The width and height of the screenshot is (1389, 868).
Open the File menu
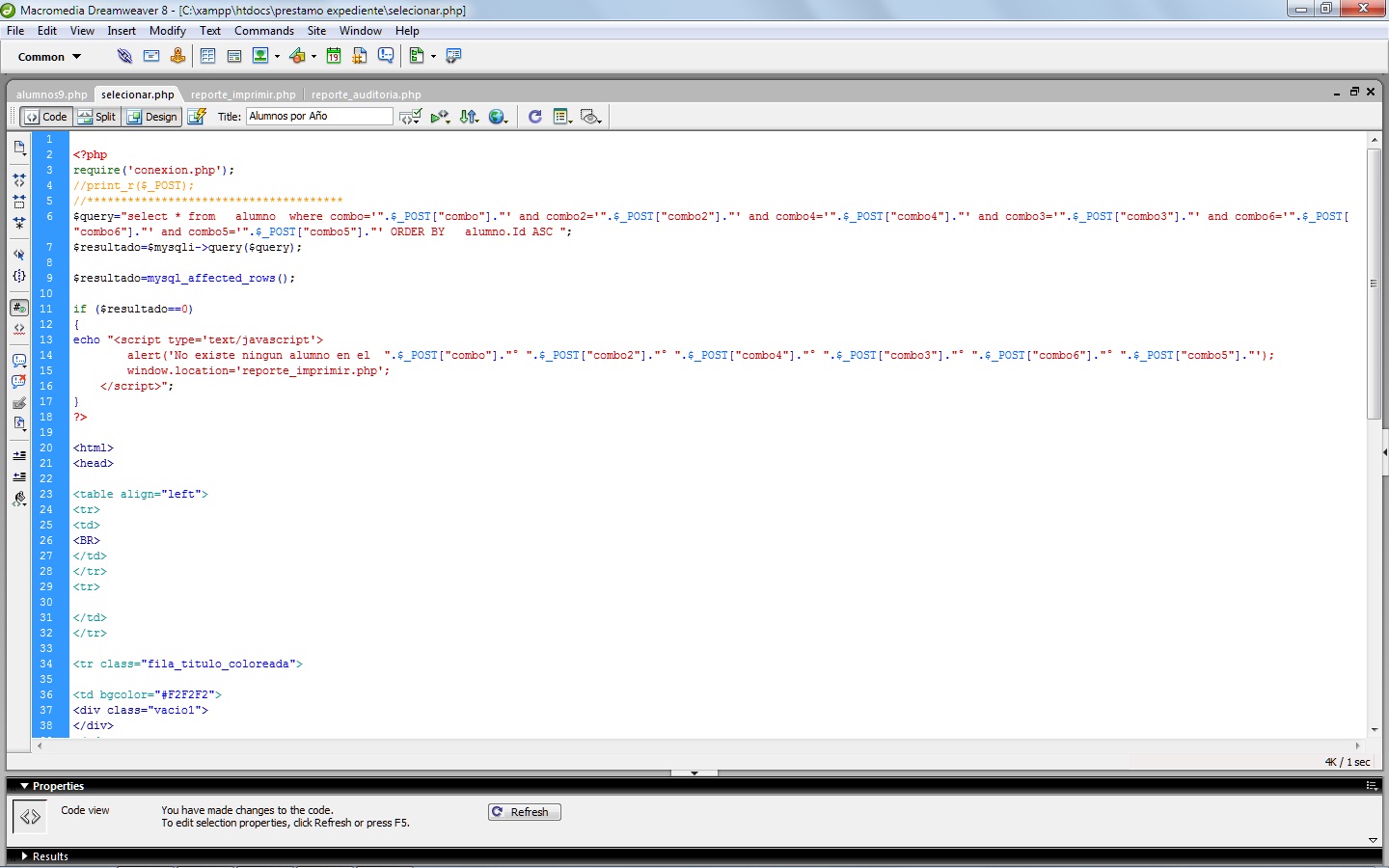coord(15,31)
